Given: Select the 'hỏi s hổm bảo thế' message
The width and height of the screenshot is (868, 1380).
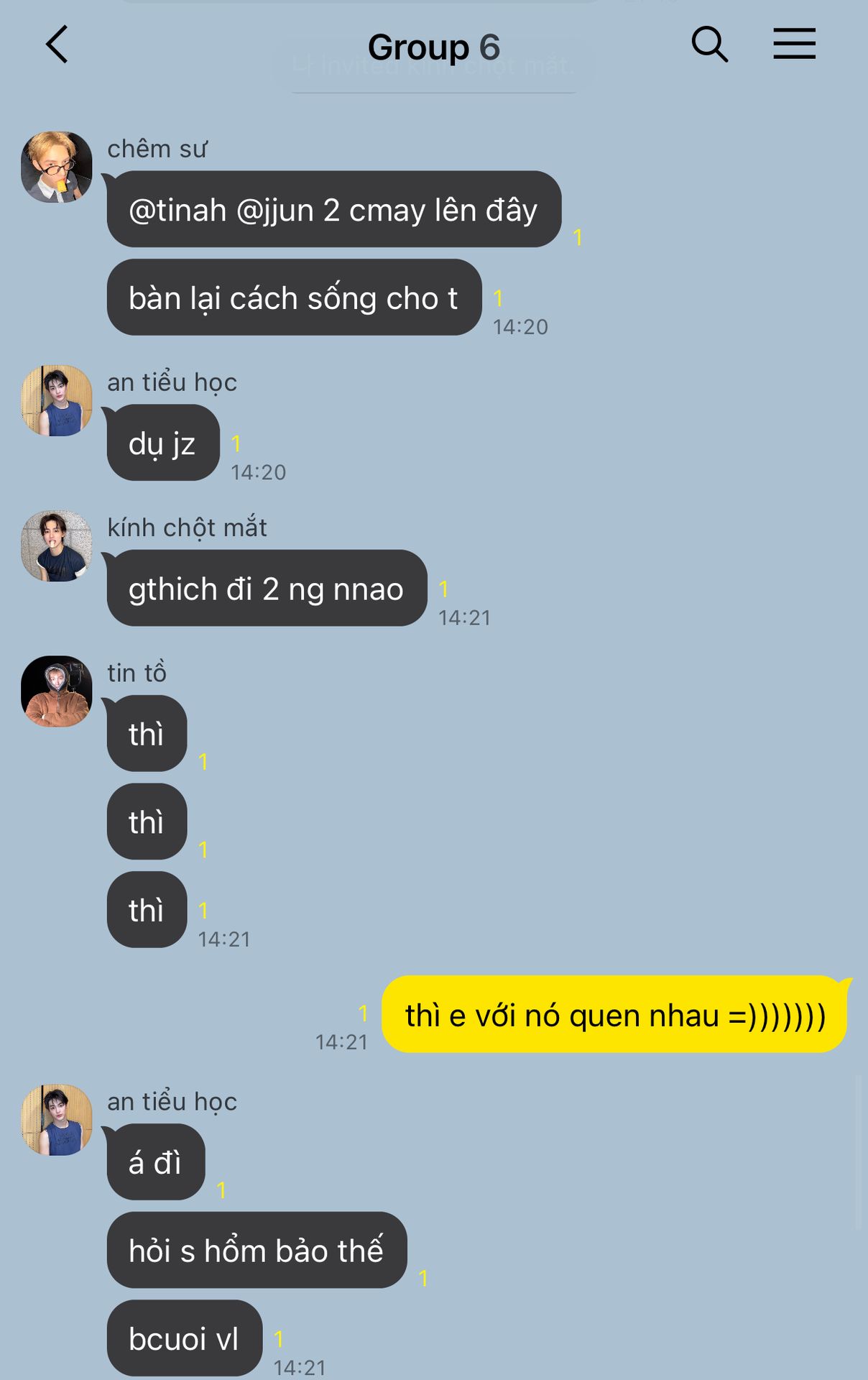Looking at the screenshot, I should [257, 1250].
